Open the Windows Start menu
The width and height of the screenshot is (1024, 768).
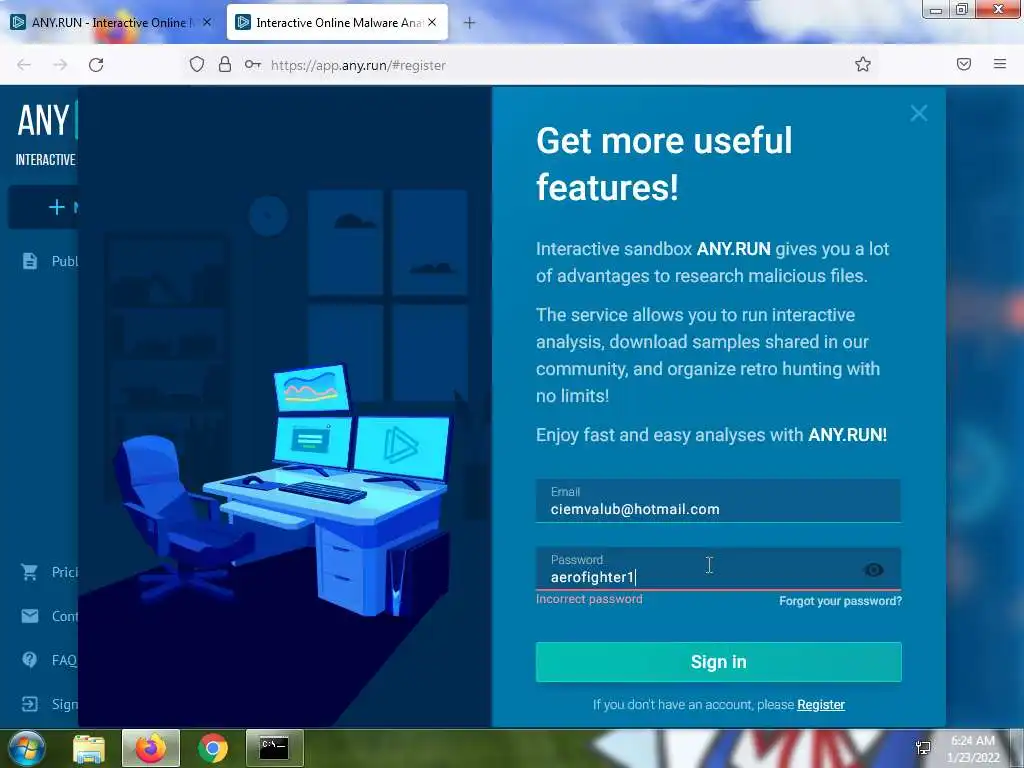(x=26, y=748)
